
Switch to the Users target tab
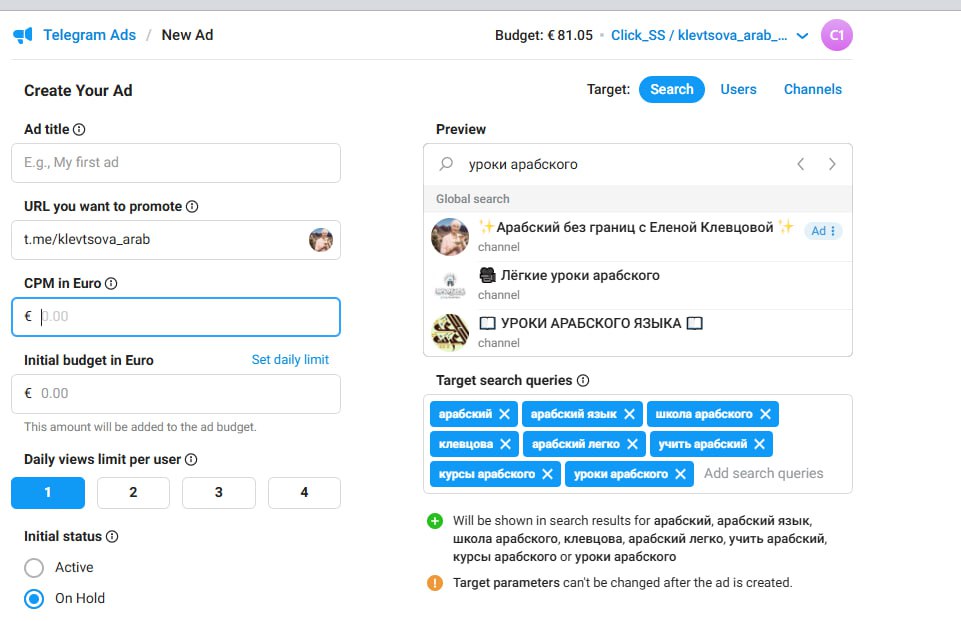[x=738, y=90]
